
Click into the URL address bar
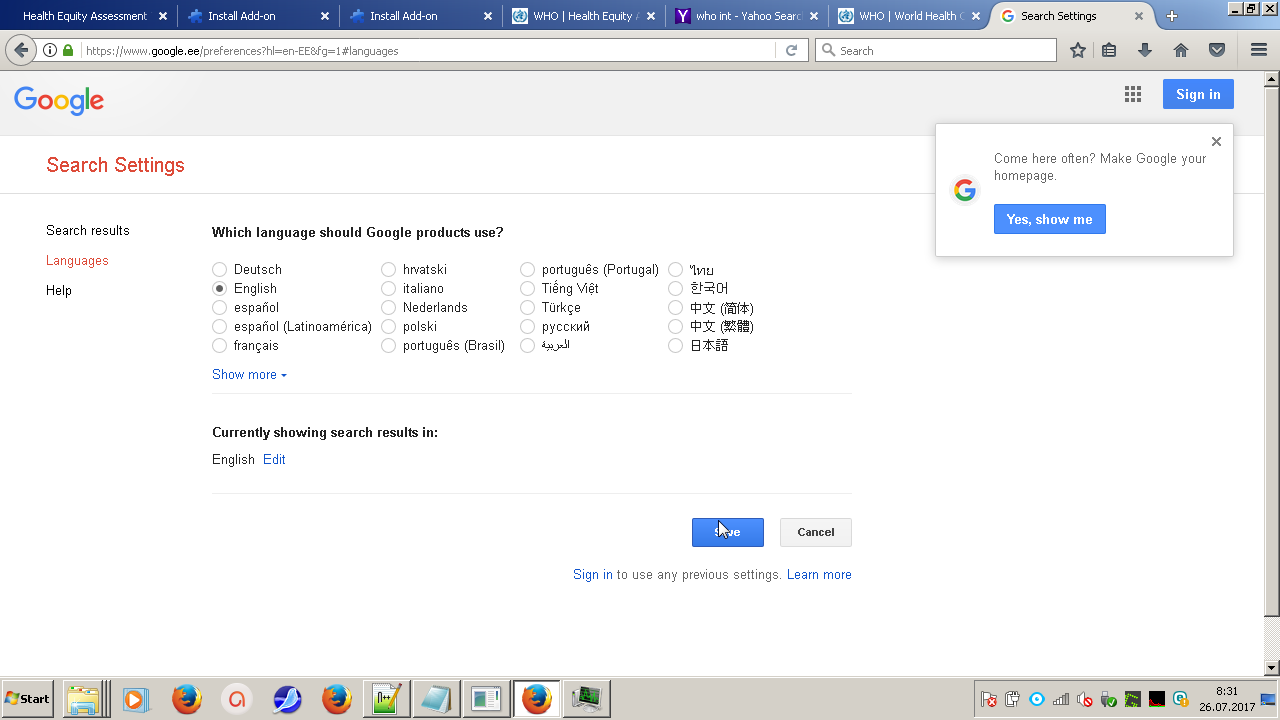(x=430, y=50)
